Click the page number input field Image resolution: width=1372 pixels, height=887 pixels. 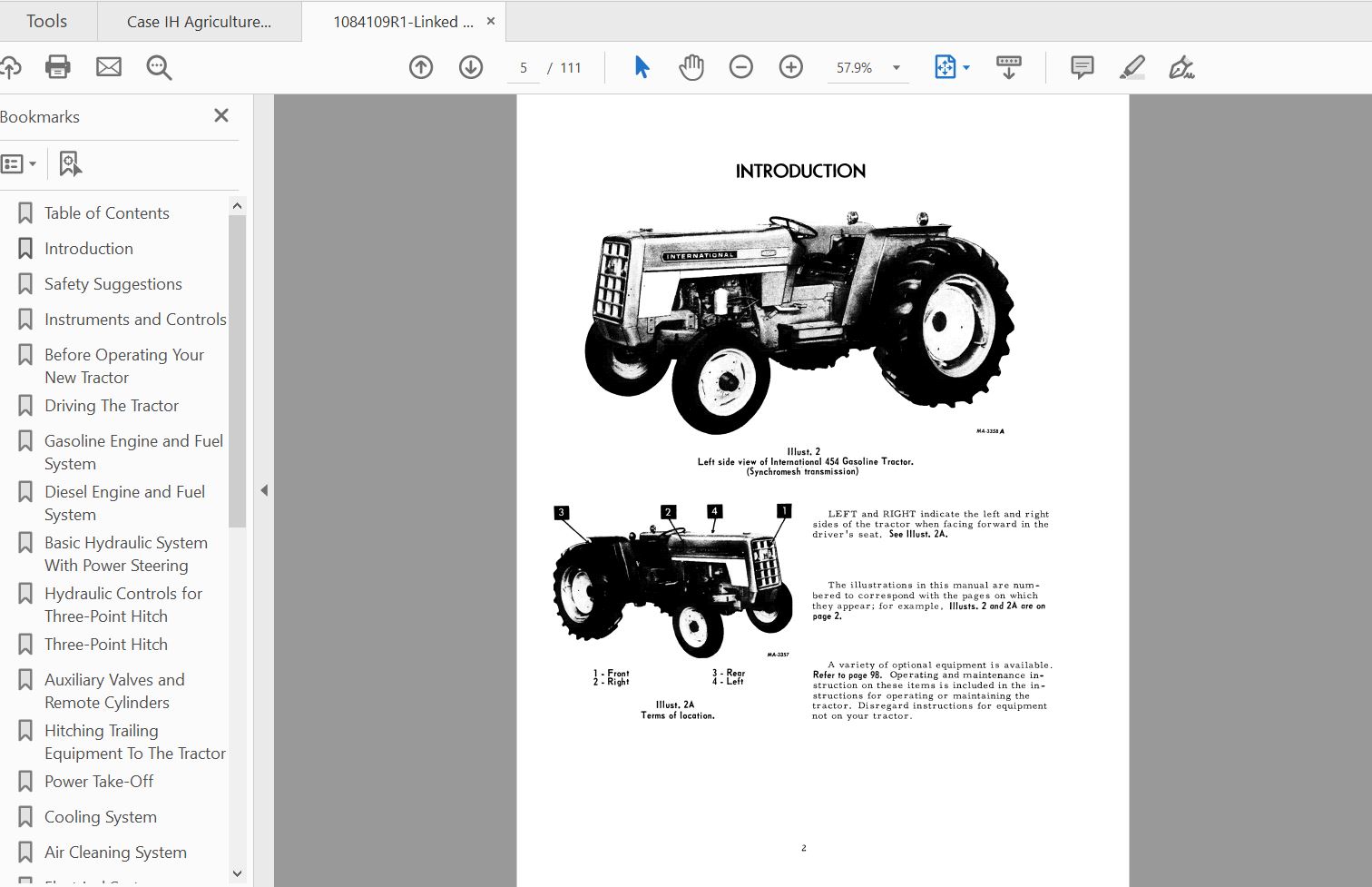524,68
